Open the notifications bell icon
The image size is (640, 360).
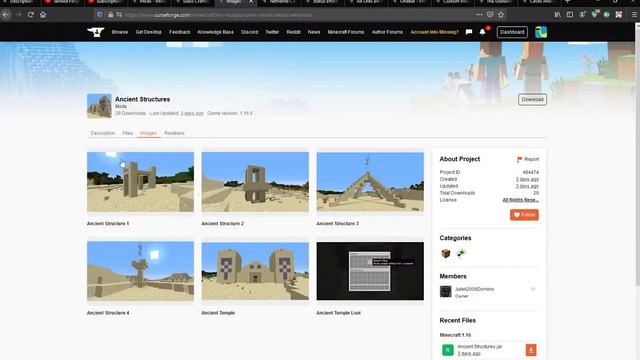point(482,32)
